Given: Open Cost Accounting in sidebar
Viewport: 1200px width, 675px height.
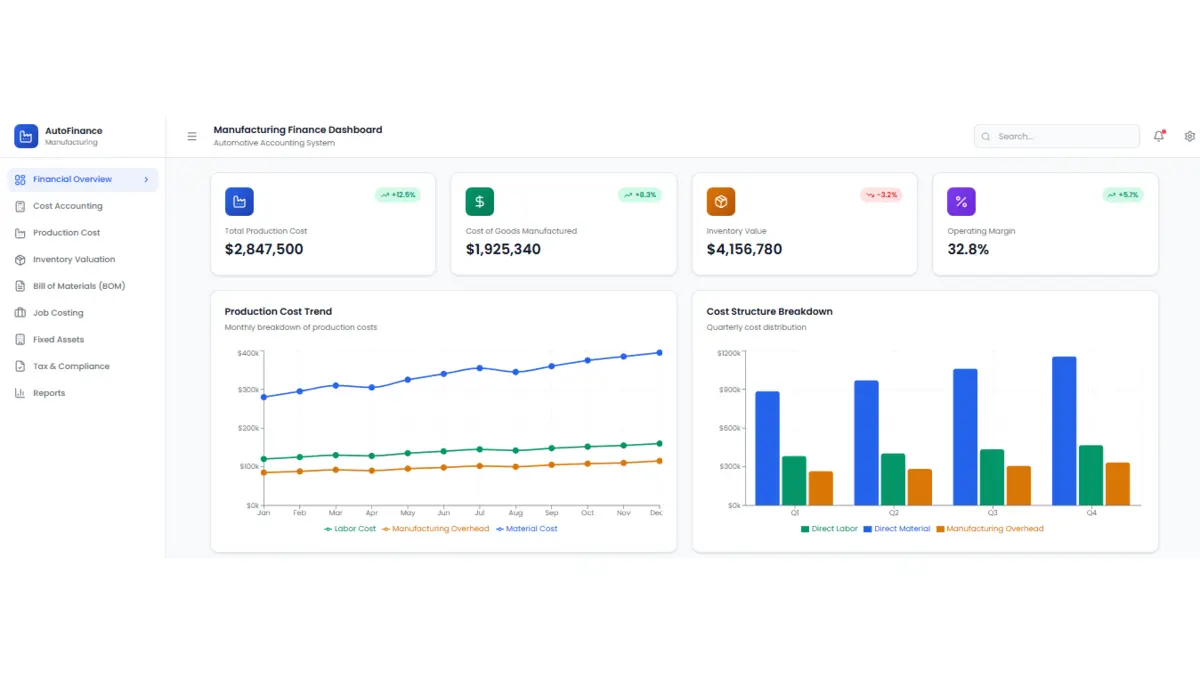Looking at the screenshot, I should tap(67, 206).
